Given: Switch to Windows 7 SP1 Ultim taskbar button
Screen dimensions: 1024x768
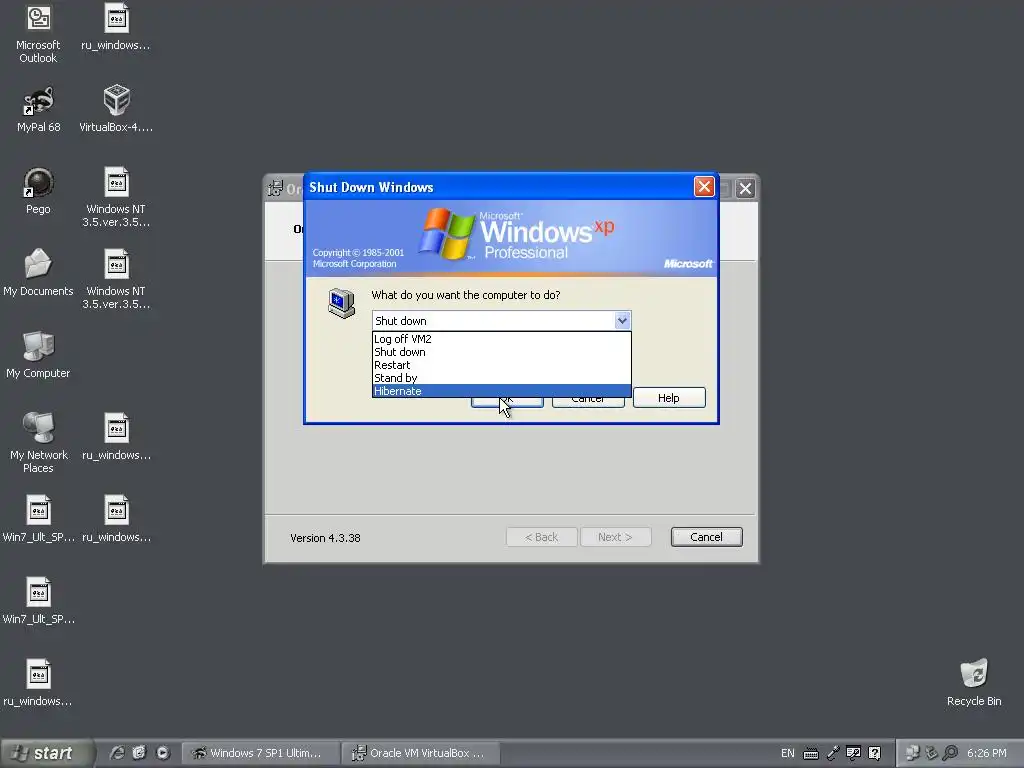Looking at the screenshot, I should click(260, 753).
